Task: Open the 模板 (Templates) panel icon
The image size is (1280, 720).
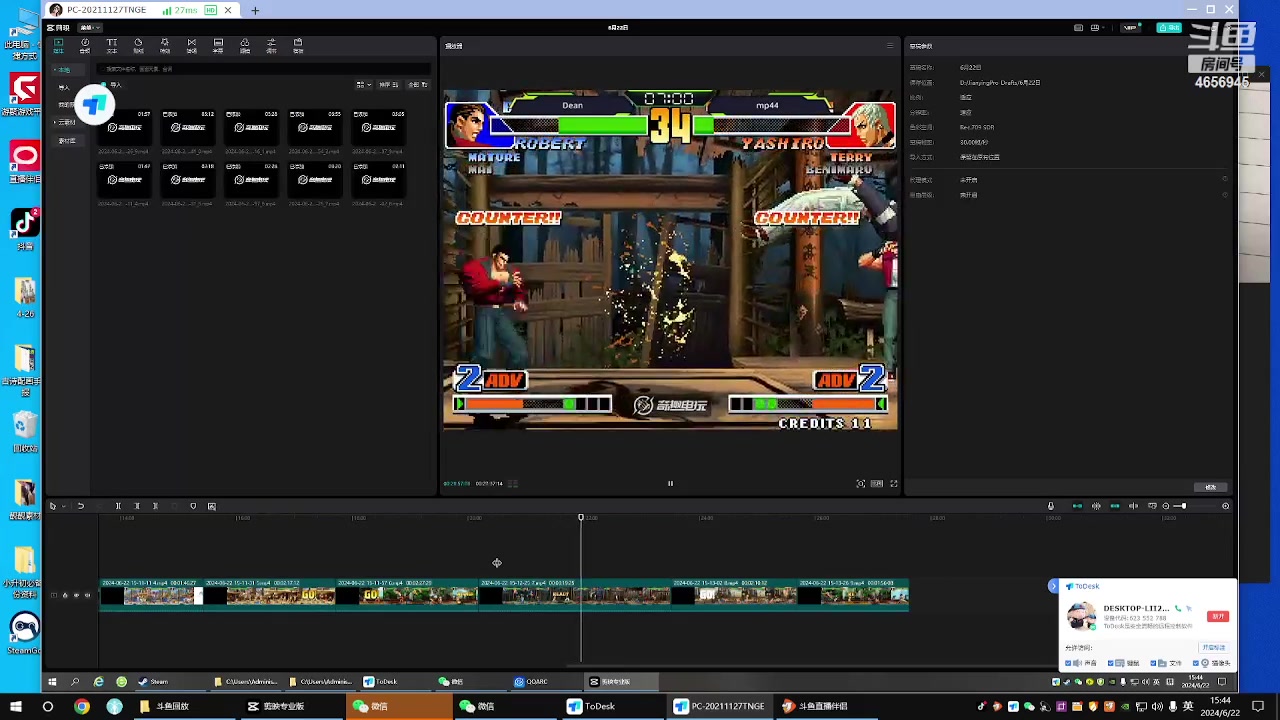Action: pyautogui.click(x=298, y=45)
